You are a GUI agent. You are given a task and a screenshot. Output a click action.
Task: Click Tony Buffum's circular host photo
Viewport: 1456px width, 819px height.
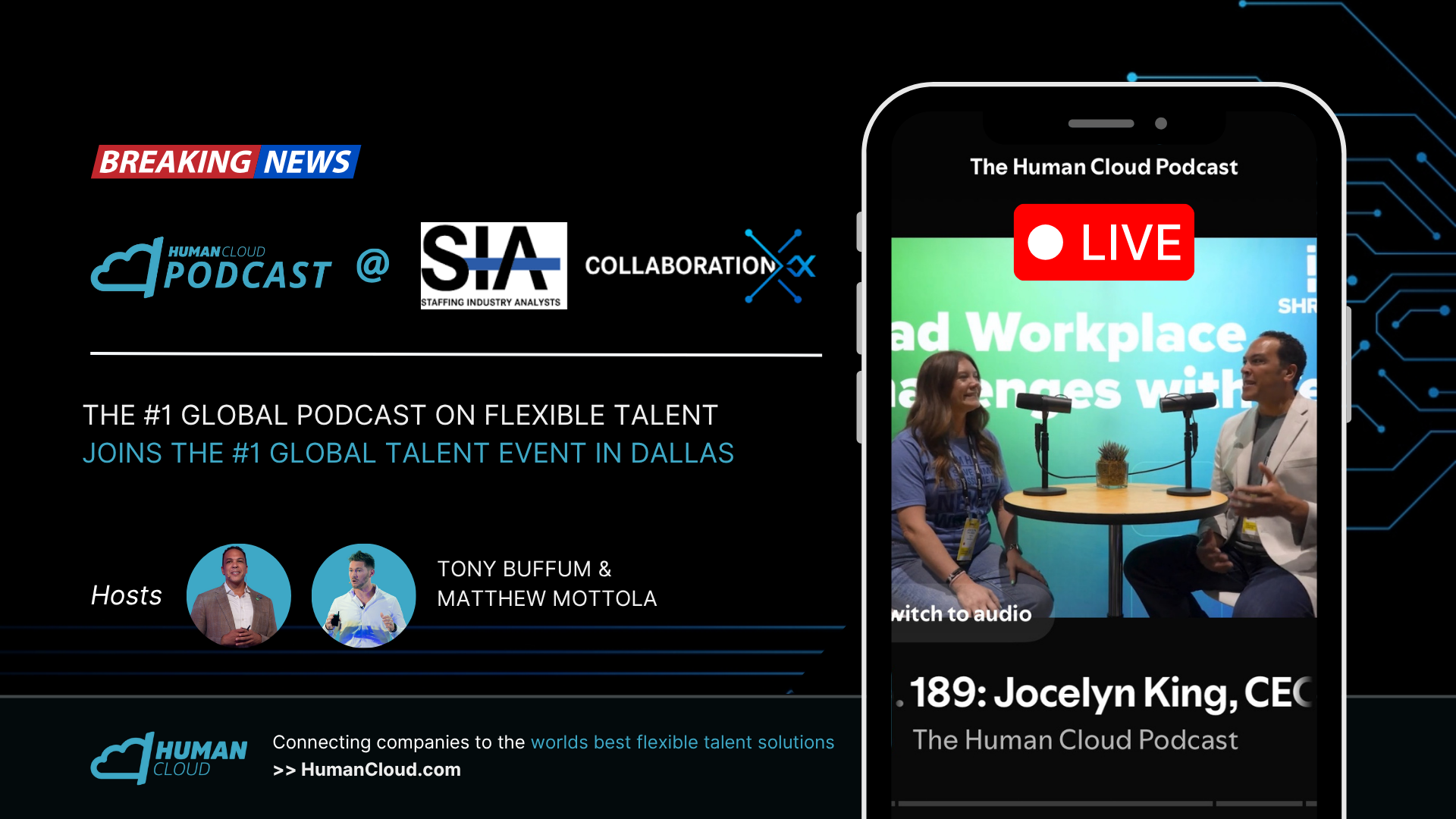pos(239,595)
